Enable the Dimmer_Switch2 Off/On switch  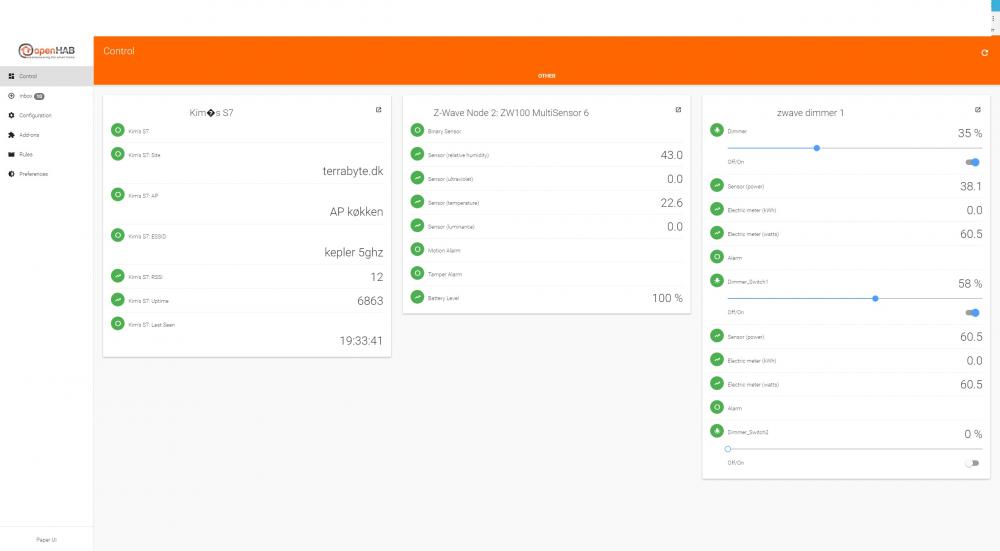(972, 463)
